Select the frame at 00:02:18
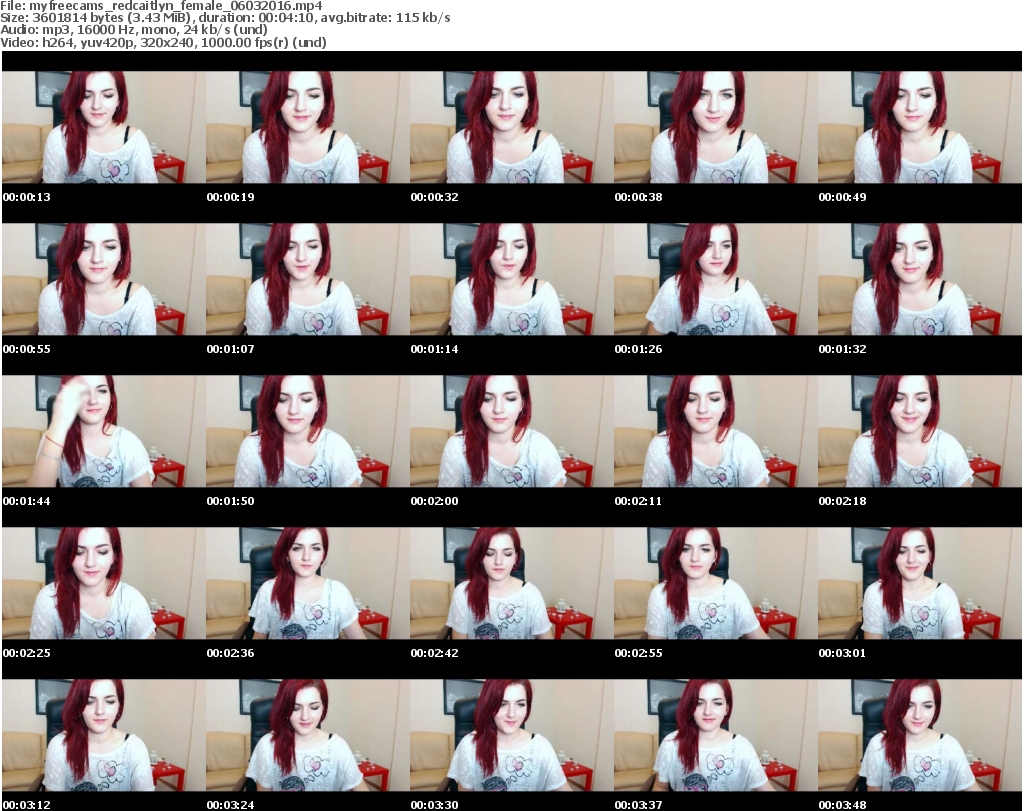This screenshot has width=1024, height=811. 920,432
